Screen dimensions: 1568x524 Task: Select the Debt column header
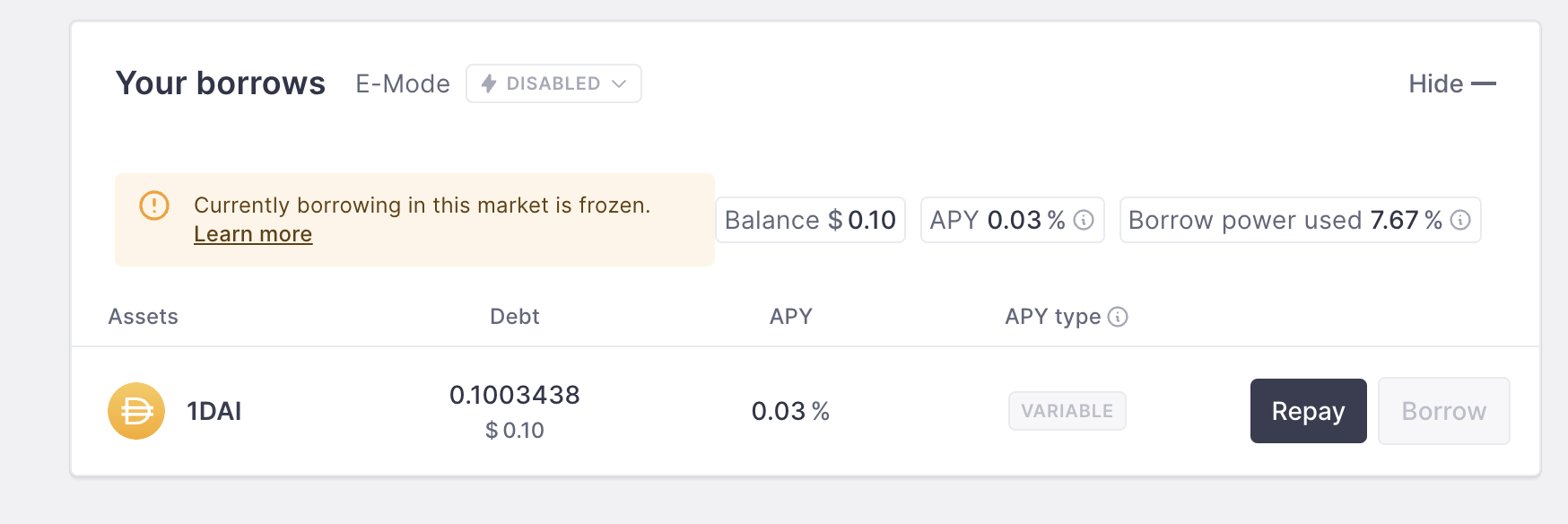point(514,317)
